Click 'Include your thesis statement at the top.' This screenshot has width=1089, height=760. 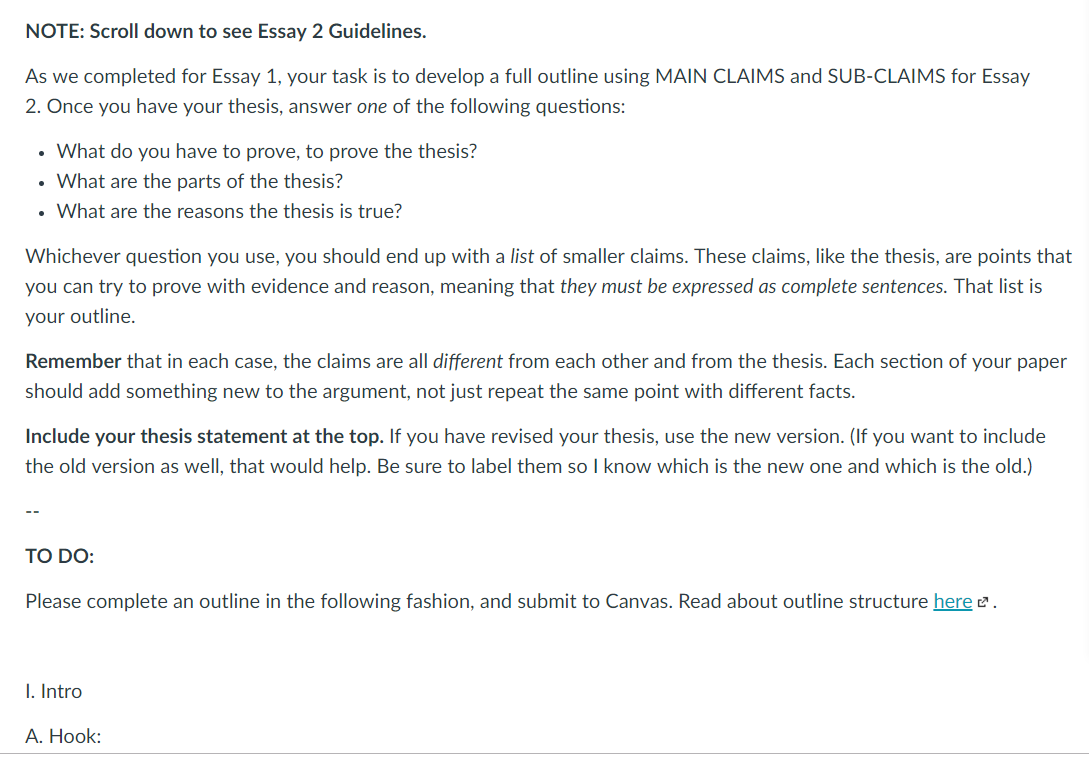(x=204, y=437)
